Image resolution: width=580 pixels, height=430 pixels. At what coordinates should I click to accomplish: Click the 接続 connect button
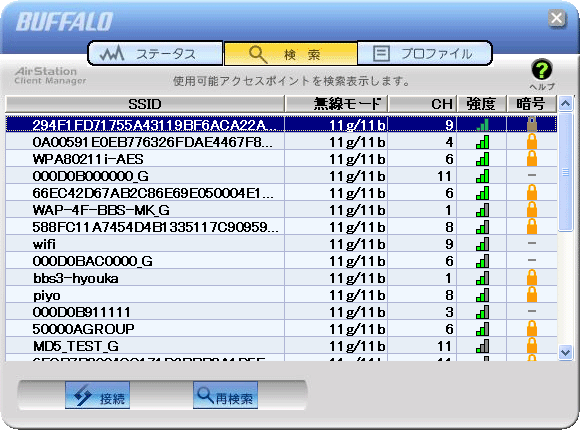98,395
